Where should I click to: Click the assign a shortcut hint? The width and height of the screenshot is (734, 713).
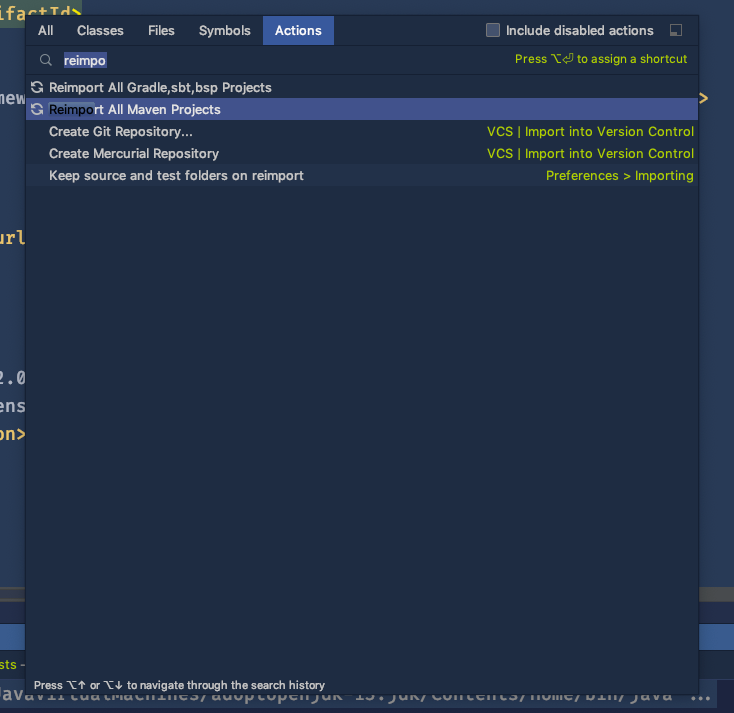(601, 59)
